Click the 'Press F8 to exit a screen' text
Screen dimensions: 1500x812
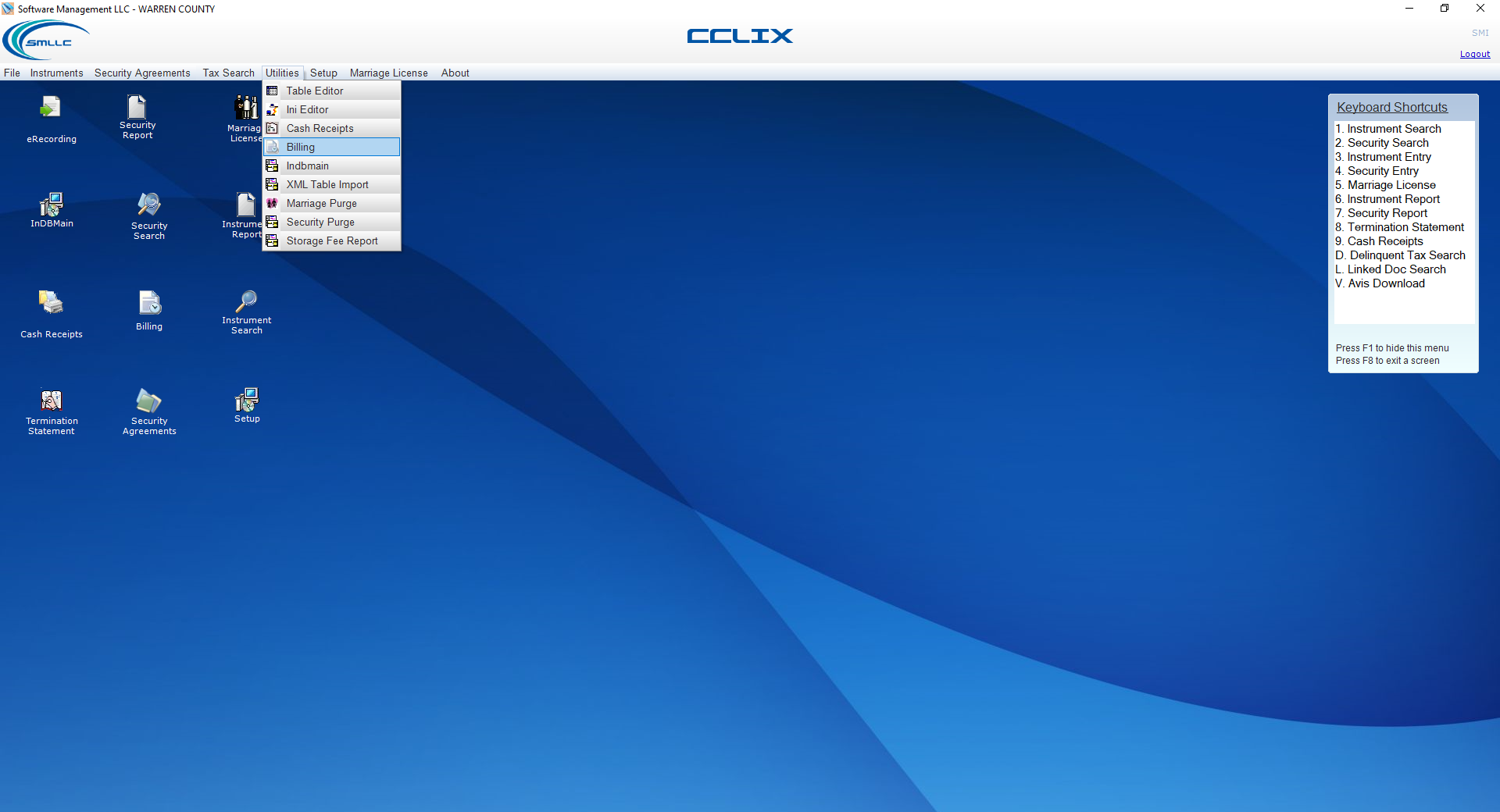click(1387, 361)
